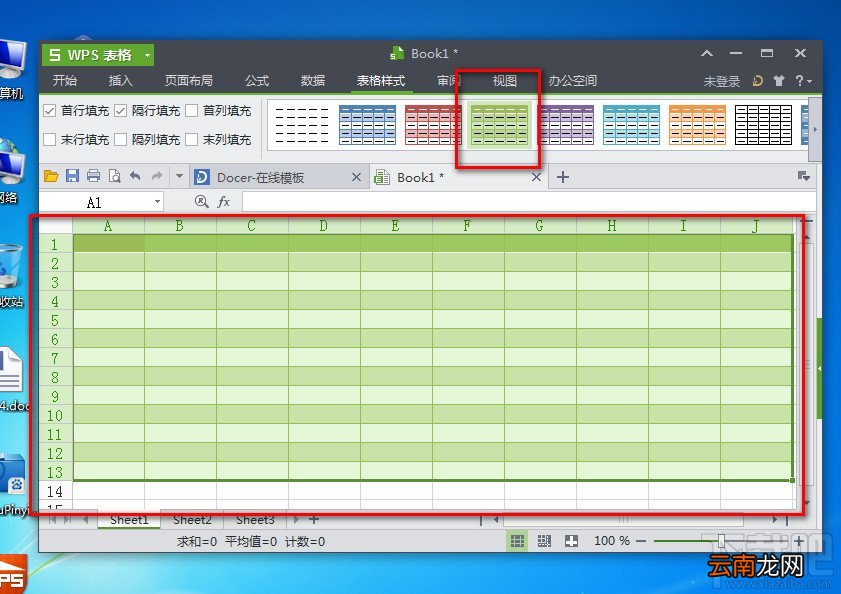Screen dimensions: 841x594
Task: Click the magnifier icon beside fx
Action: click(x=202, y=201)
